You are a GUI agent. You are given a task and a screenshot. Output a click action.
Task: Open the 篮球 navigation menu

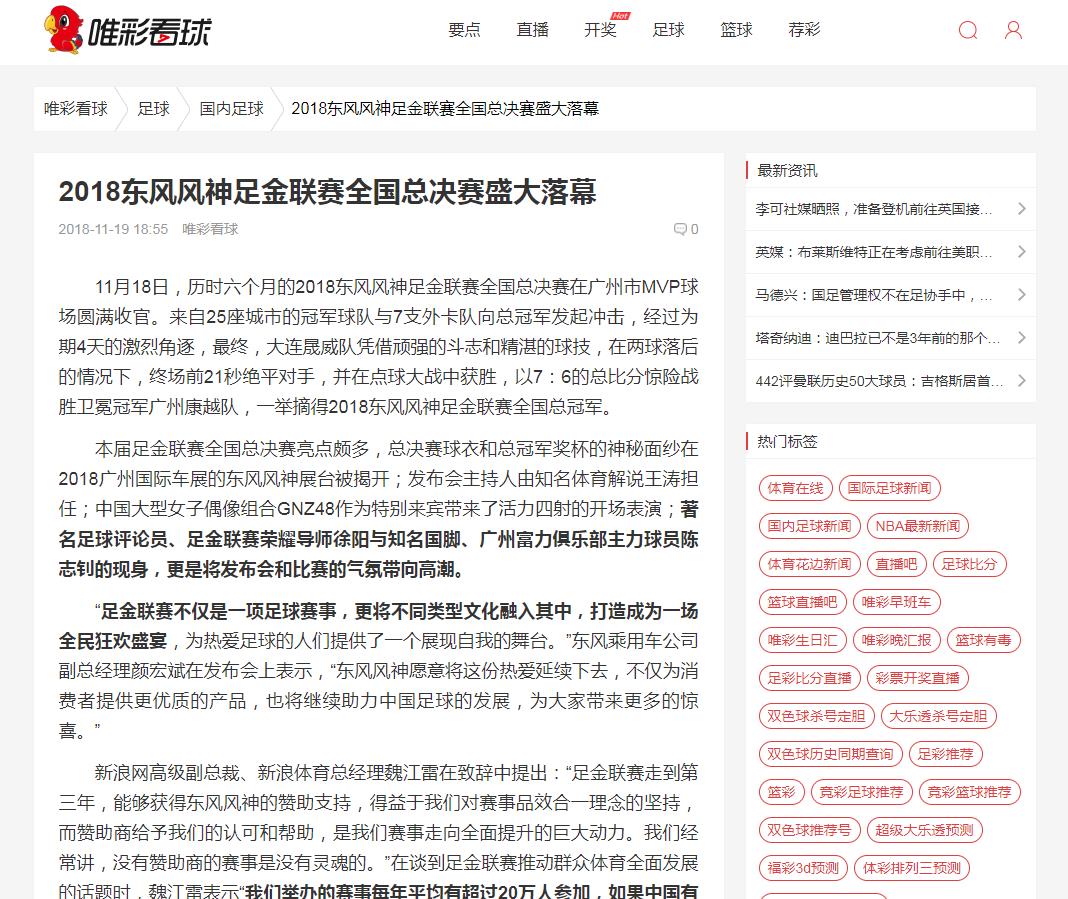(737, 30)
